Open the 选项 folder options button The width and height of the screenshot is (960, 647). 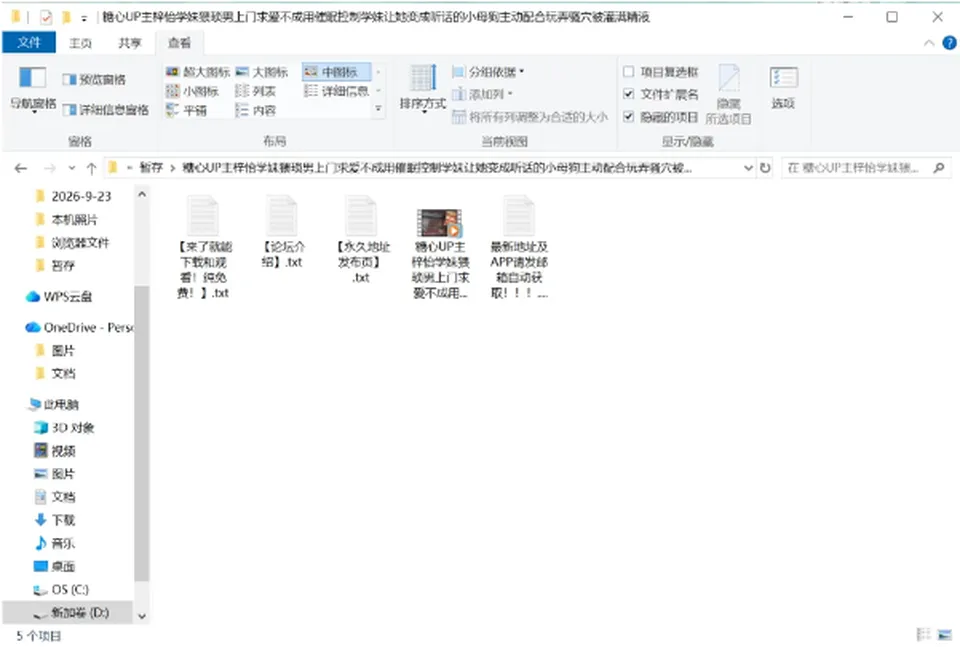tap(783, 89)
